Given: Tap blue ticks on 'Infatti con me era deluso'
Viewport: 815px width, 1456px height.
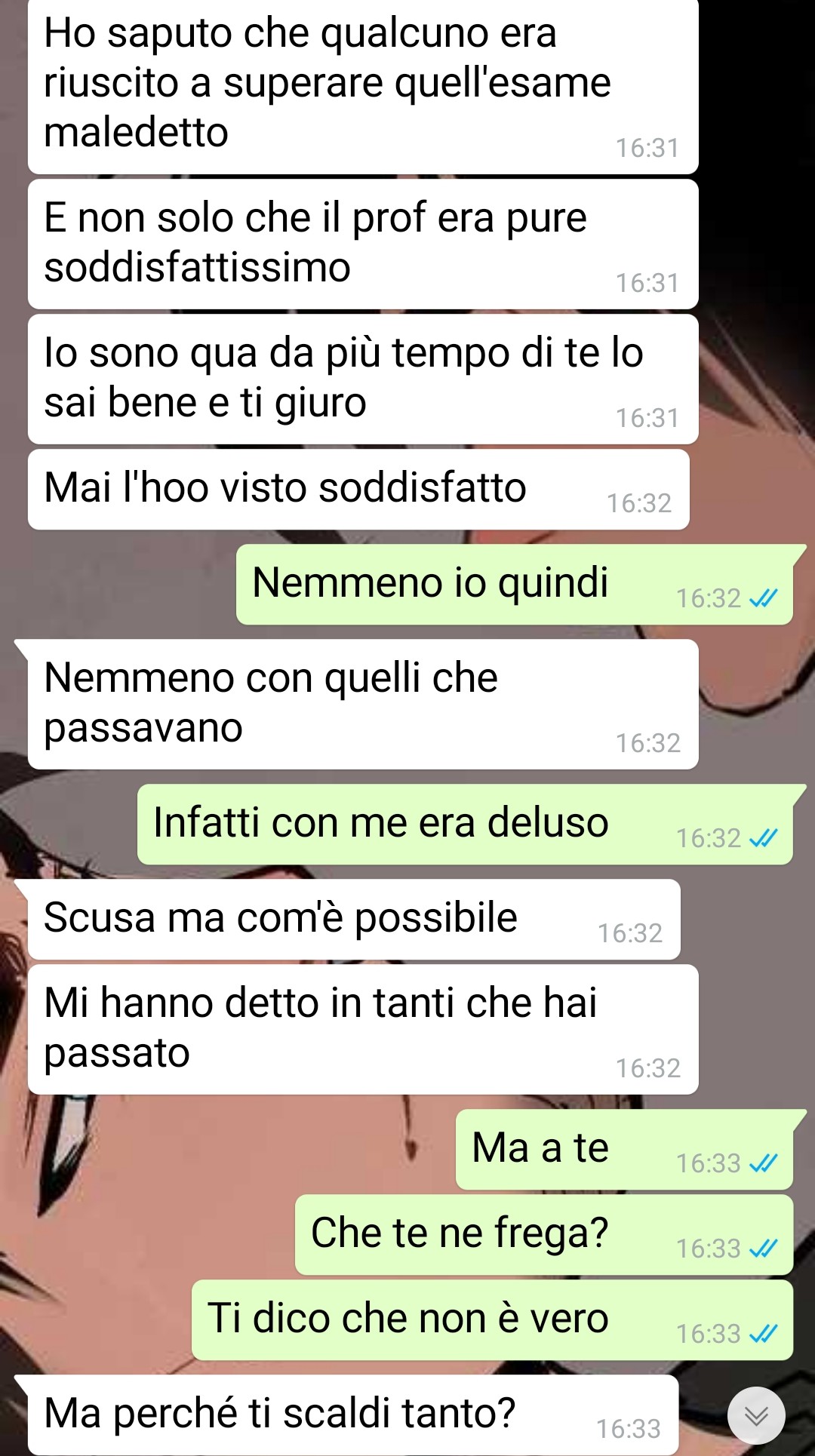Looking at the screenshot, I should pos(763,838).
